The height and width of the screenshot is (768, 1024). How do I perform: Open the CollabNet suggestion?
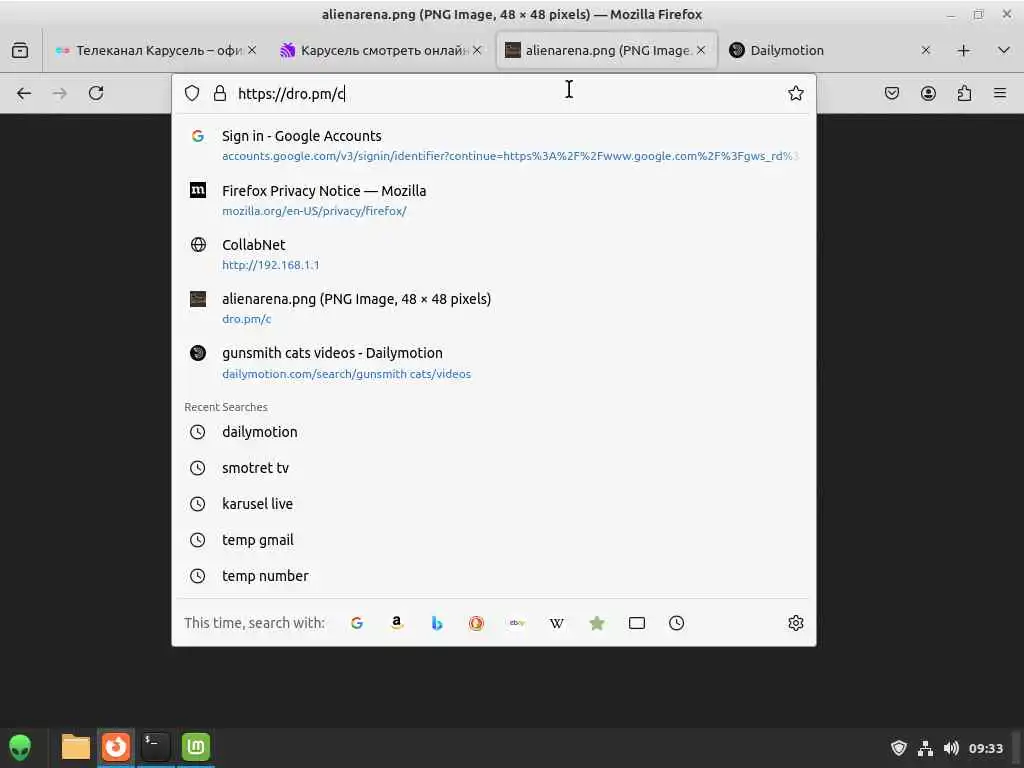click(494, 254)
